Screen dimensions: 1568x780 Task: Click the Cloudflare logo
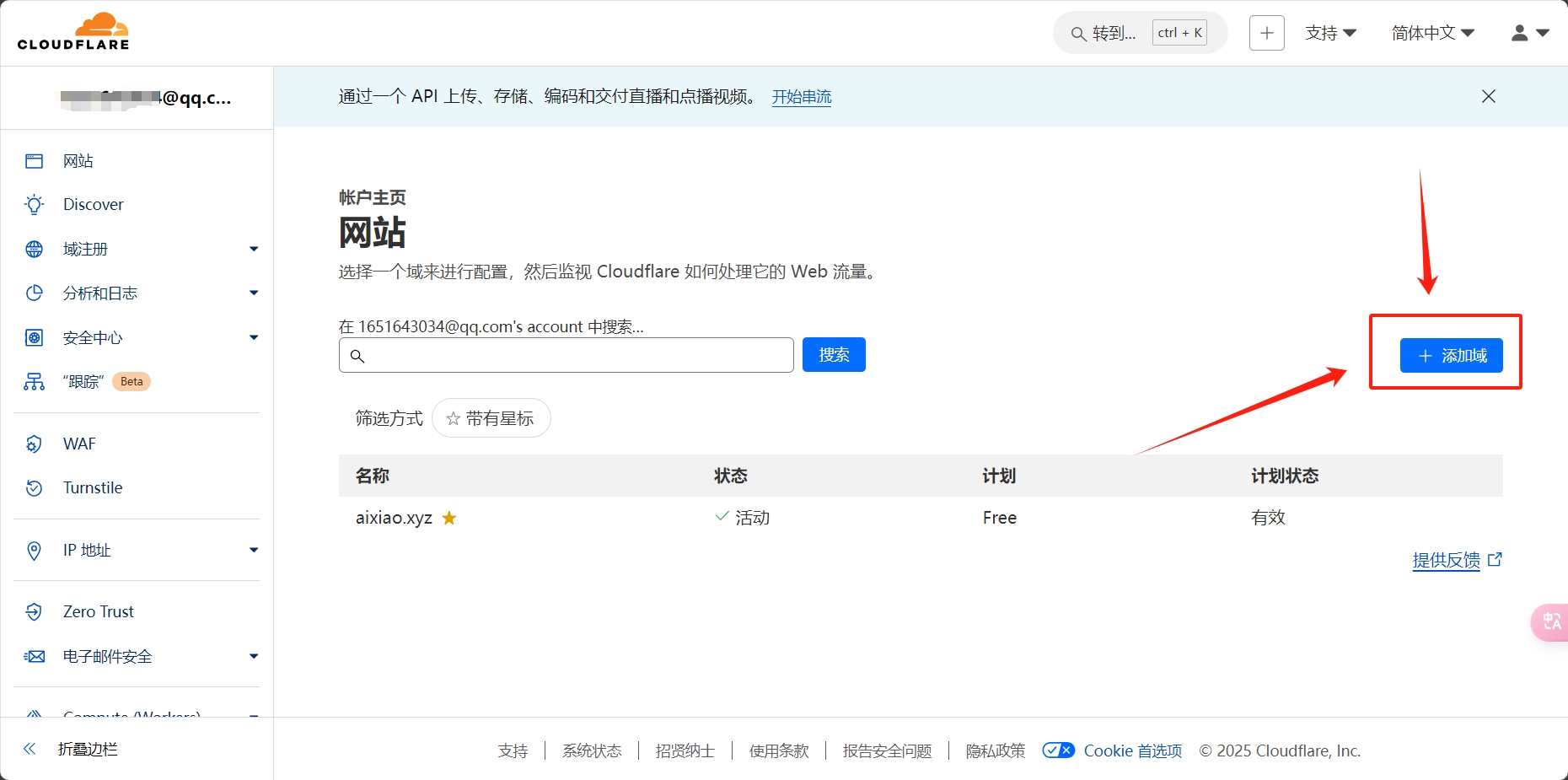click(x=73, y=32)
